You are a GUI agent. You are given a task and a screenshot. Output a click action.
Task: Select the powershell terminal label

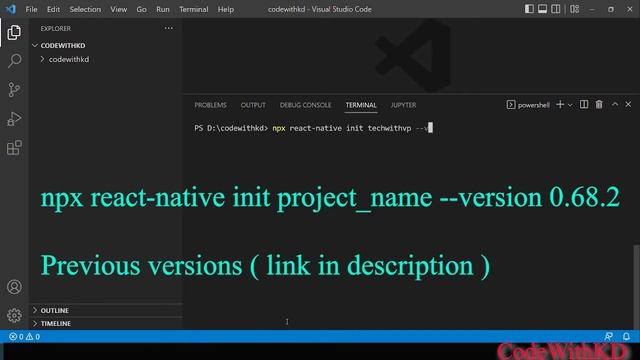(x=528, y=105)
